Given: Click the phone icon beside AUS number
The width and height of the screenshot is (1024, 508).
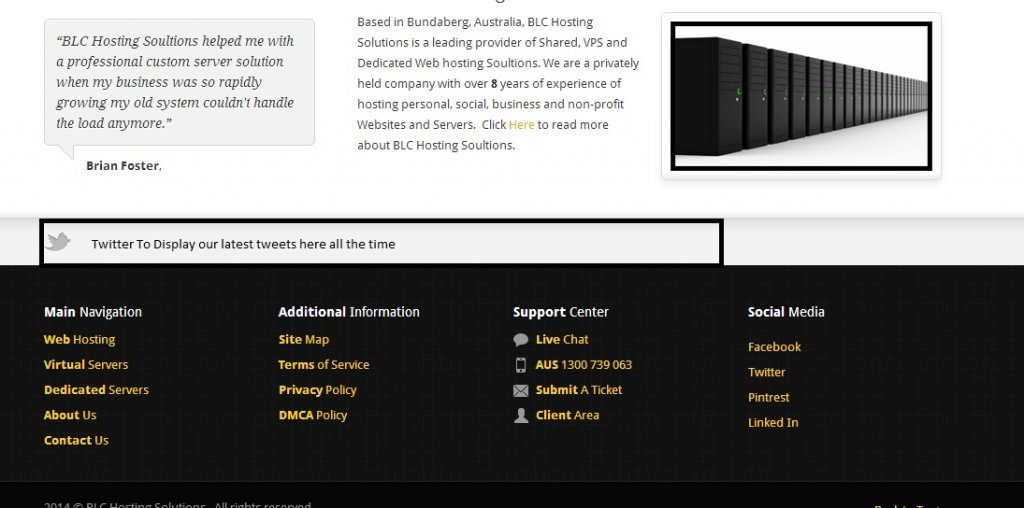Looking at the screenshot, I should tap(520, 365).
